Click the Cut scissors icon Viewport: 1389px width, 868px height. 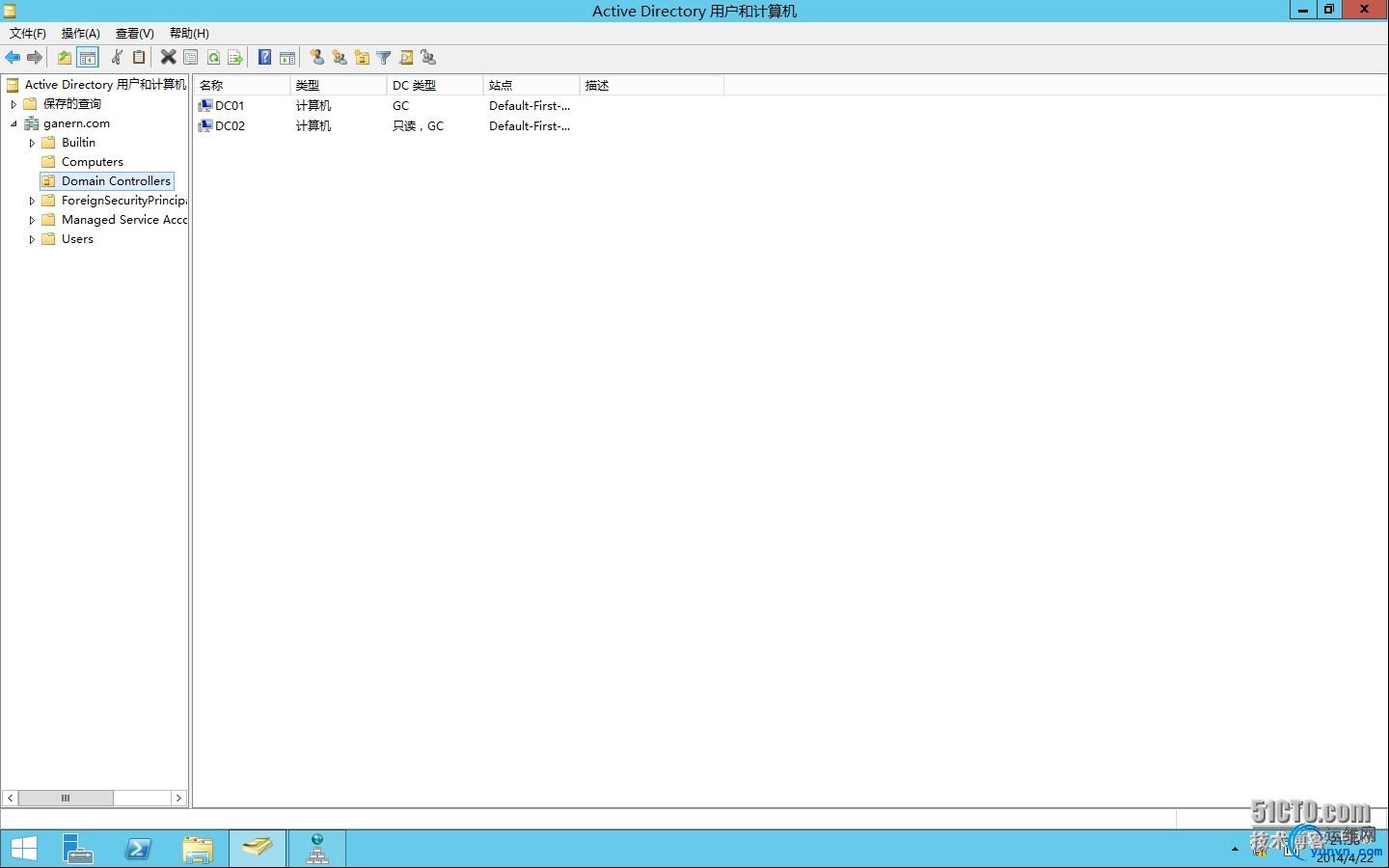point(117,58)
